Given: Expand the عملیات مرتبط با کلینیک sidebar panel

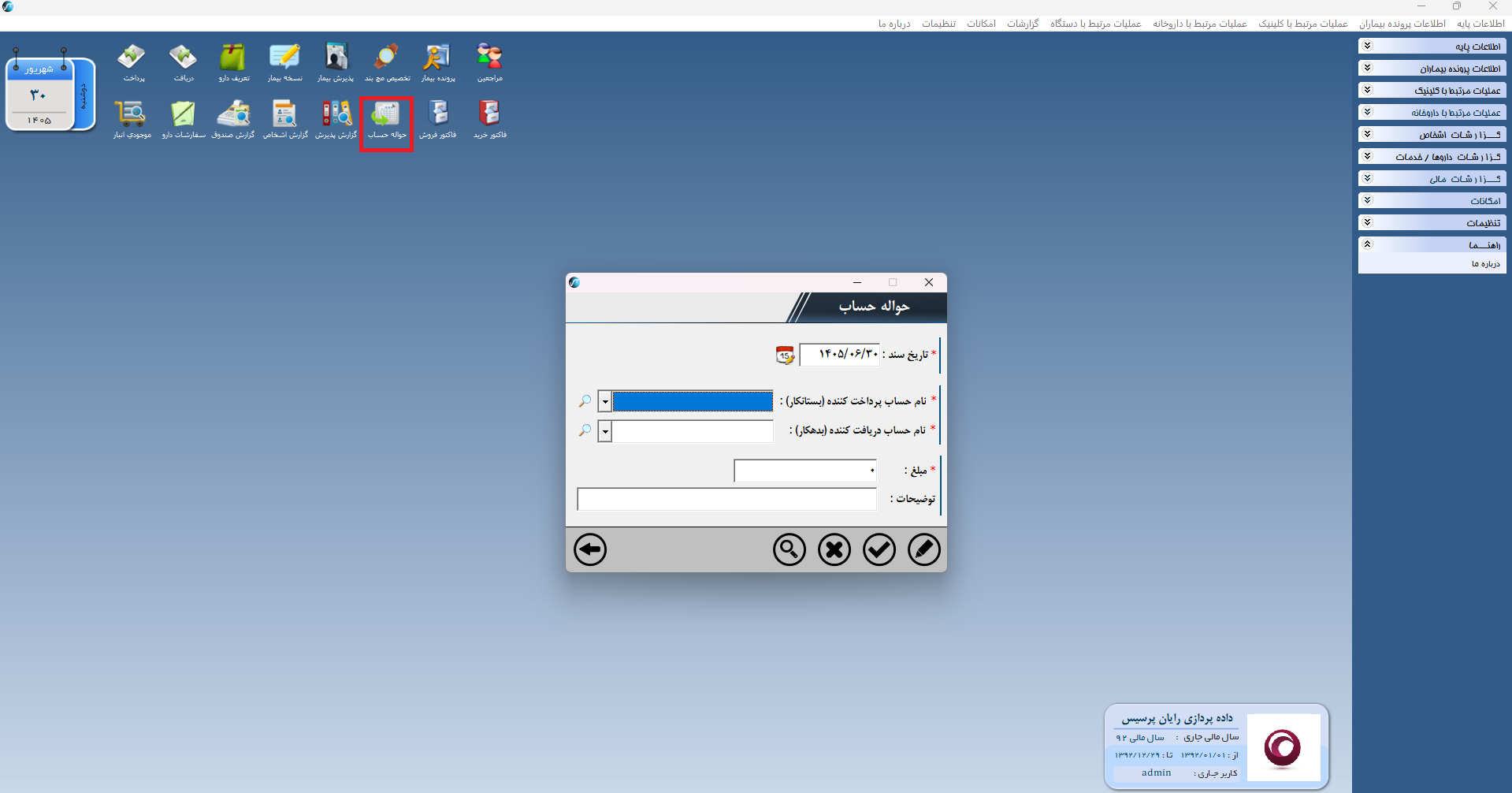Looking at the screenshot, I should tap(1432, 91).
